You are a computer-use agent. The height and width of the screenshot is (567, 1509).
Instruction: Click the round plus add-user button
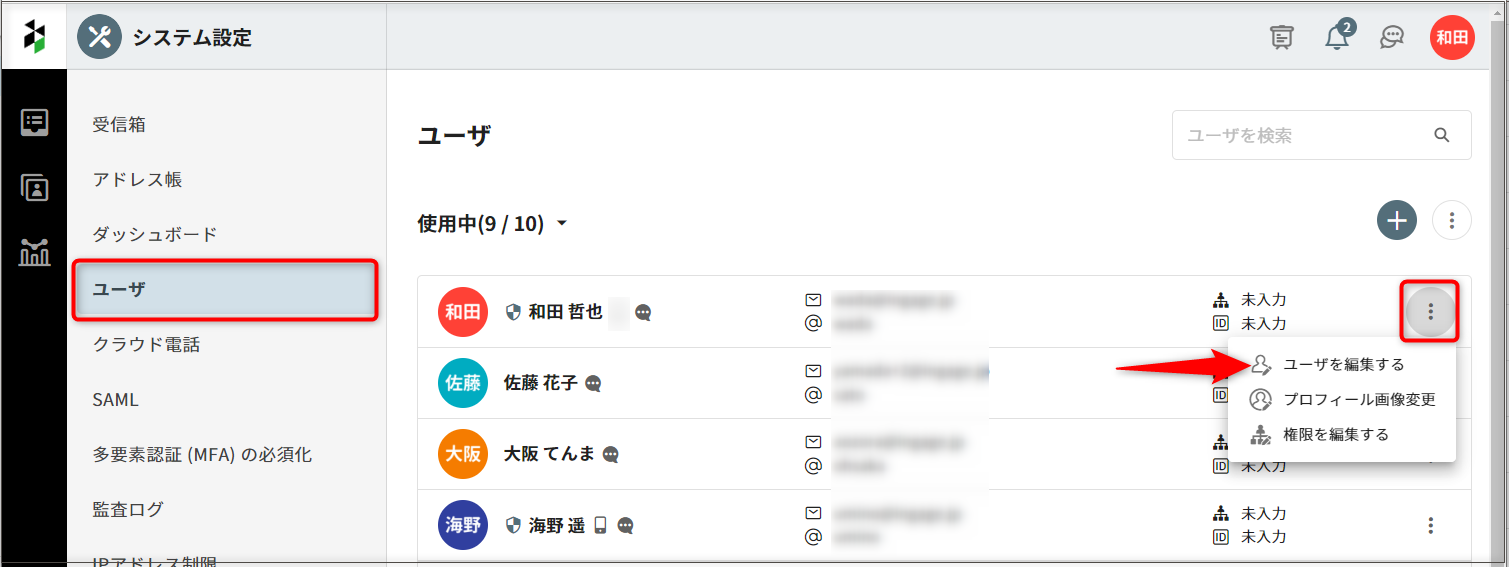point(1396,220)
